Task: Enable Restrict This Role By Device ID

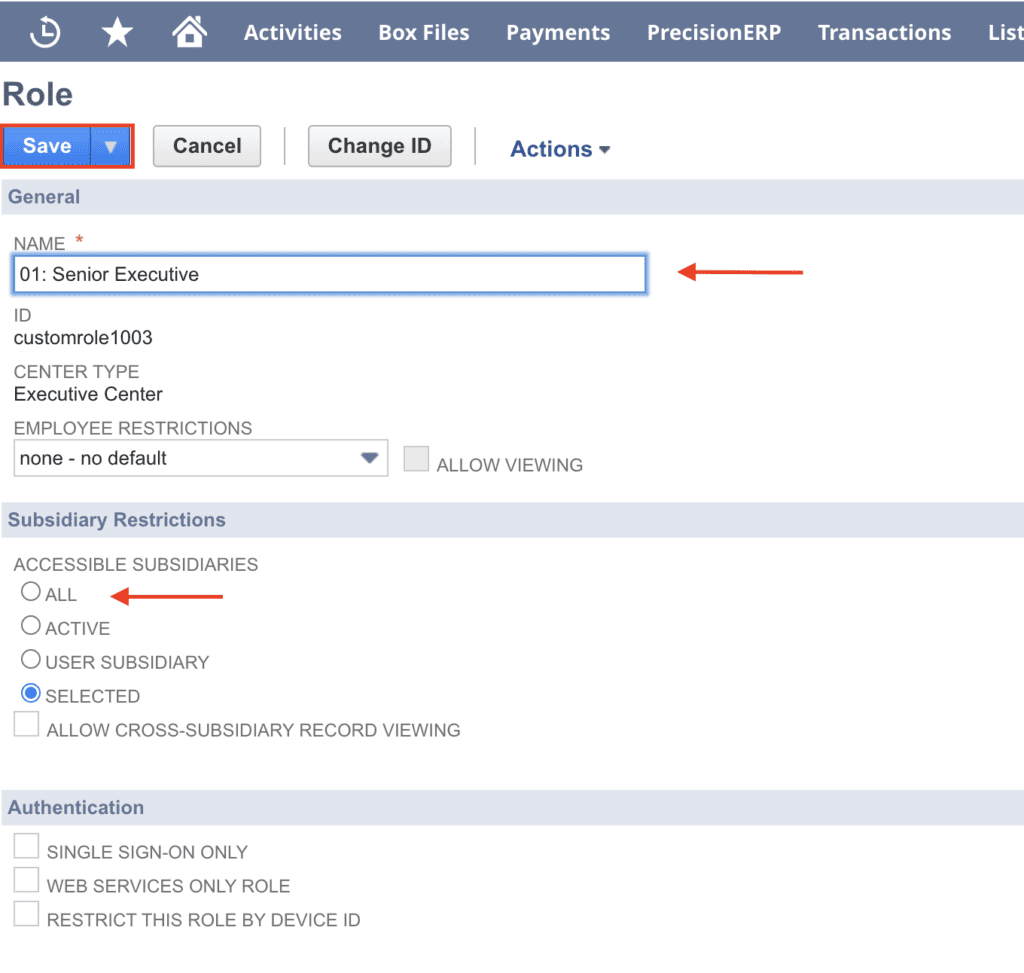Action: point(27,915)
